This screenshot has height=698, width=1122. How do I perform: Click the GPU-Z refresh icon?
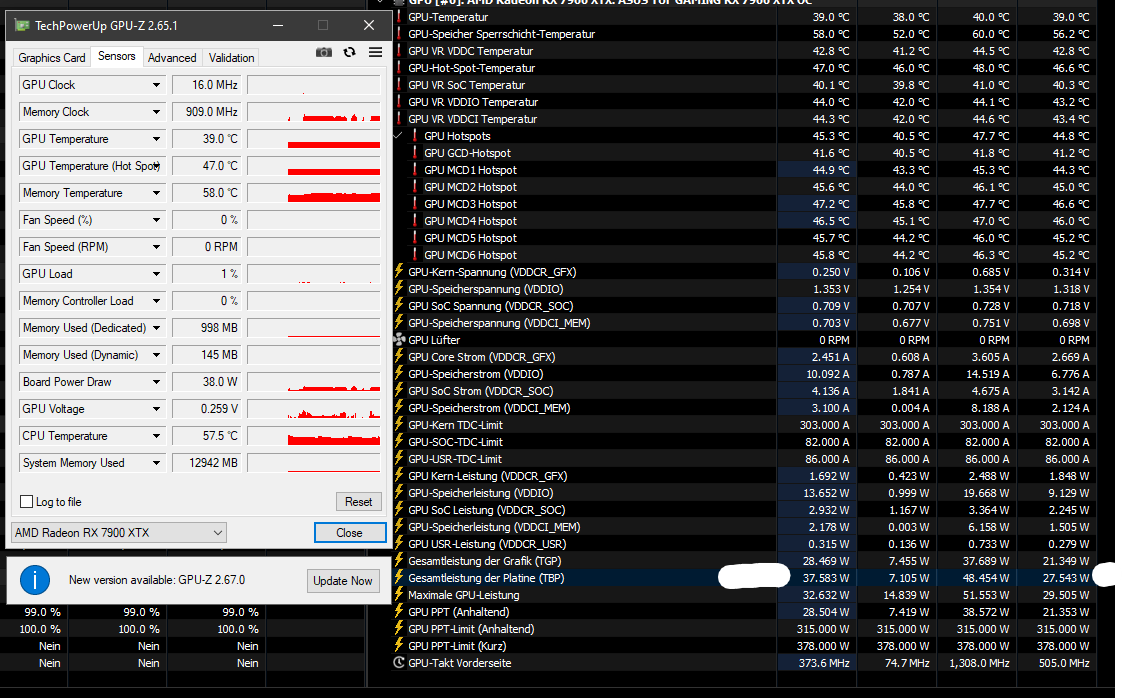349,52
